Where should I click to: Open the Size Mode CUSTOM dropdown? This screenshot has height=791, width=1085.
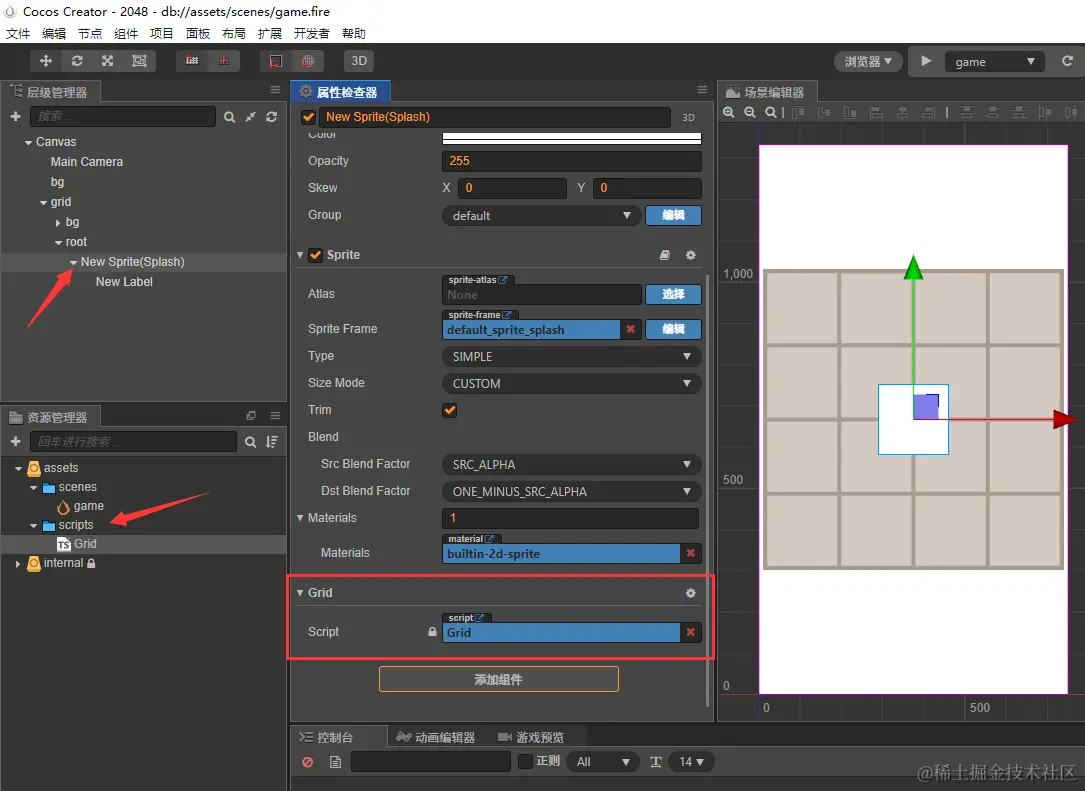(572, 383)
